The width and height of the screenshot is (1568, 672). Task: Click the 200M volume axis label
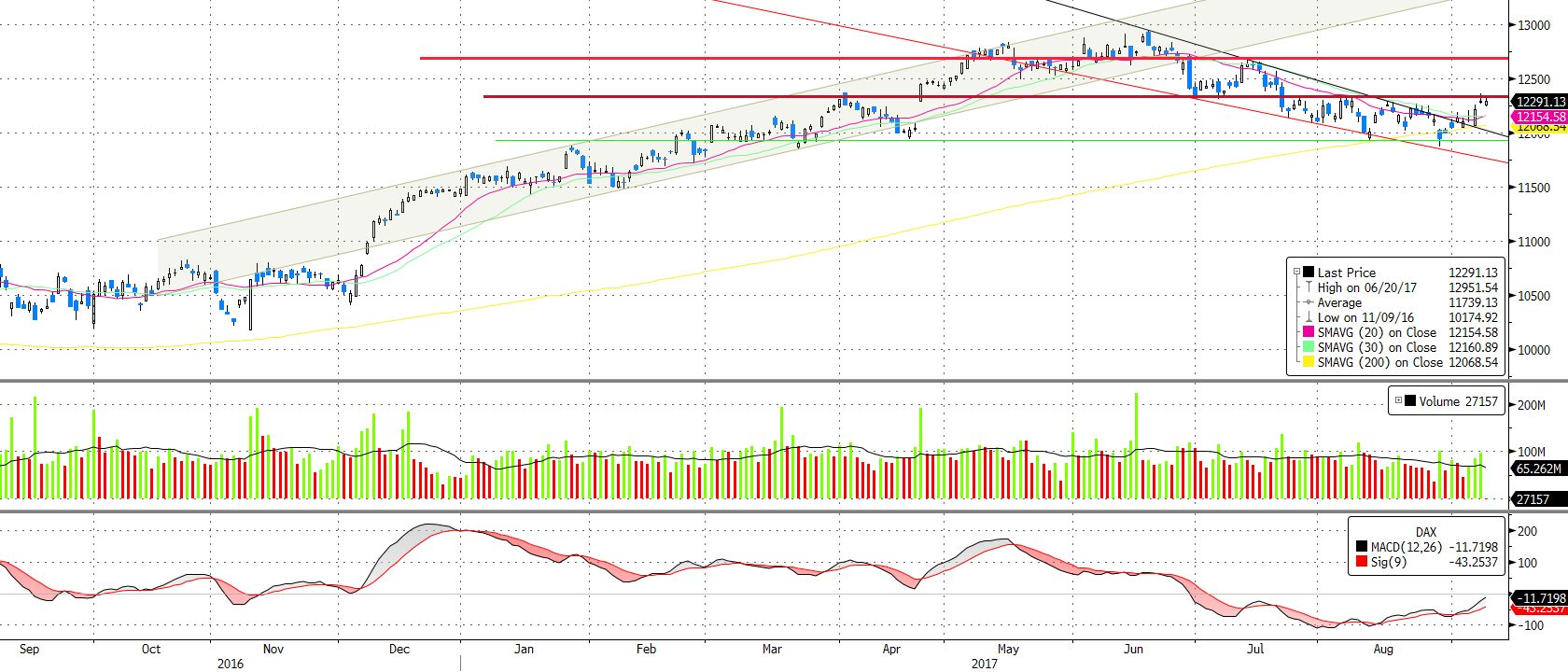coord(1532,405)
